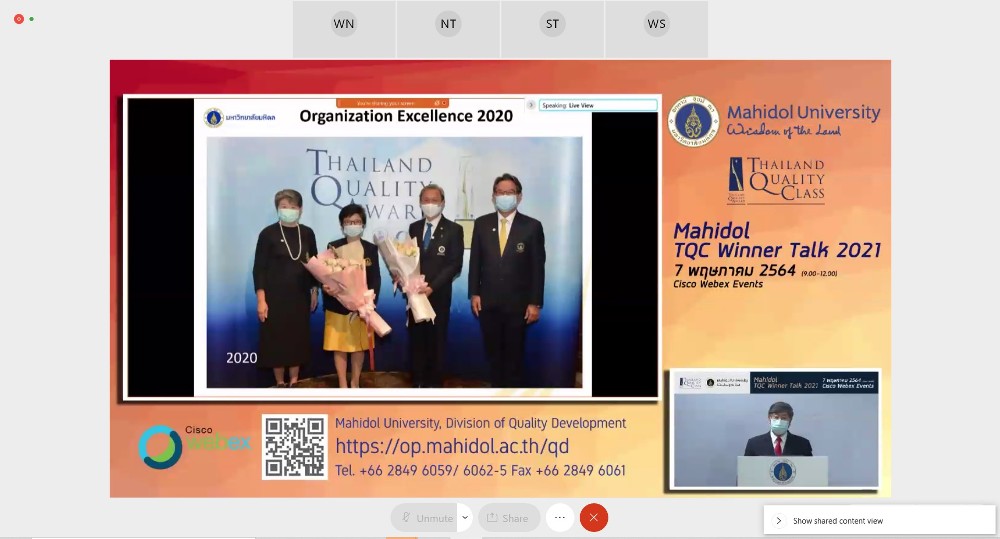Select WS participant thumbnail
Viewport: 1000px width, 539px height.
pos(656,25)
